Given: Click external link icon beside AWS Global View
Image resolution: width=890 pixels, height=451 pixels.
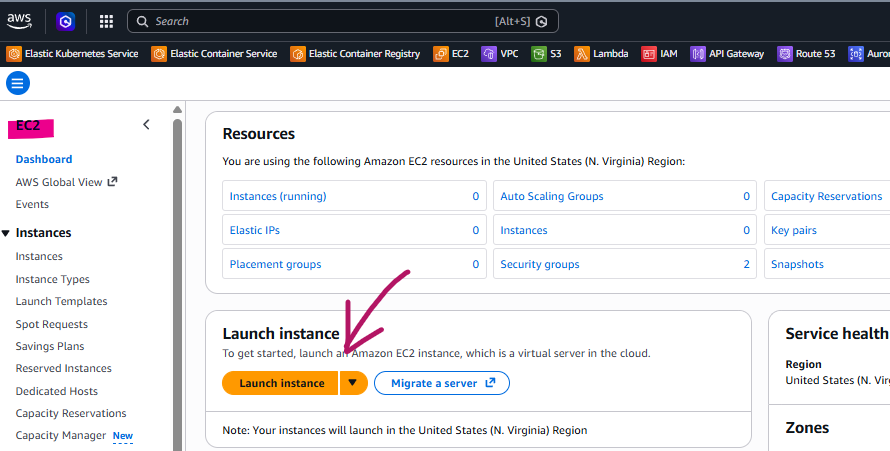Looking at the screenshot, I should pos(112,182).
